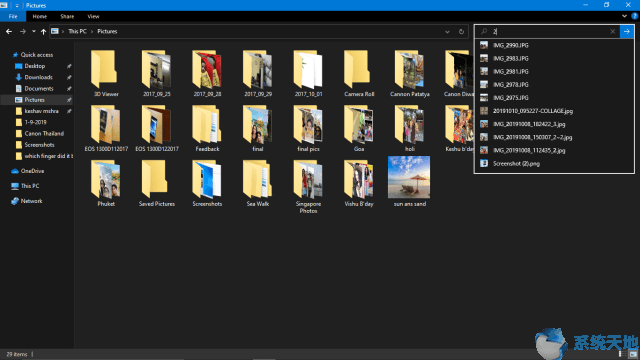Open the Camera Roll folder
Image resolution: width=640 pixels, height=360 pixels.
click(359, 73)
